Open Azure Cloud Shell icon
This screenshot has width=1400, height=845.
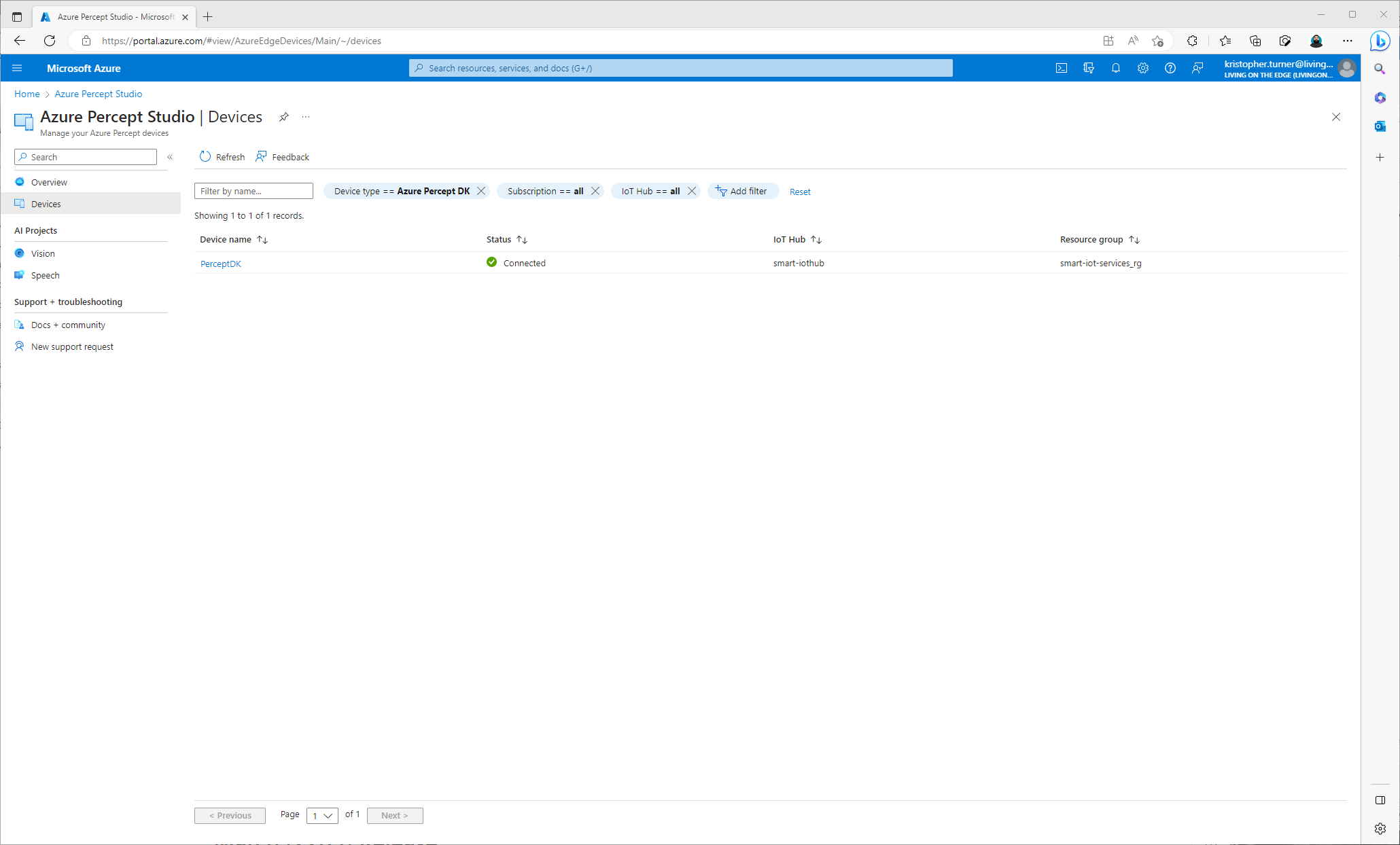pos(1061,68)
